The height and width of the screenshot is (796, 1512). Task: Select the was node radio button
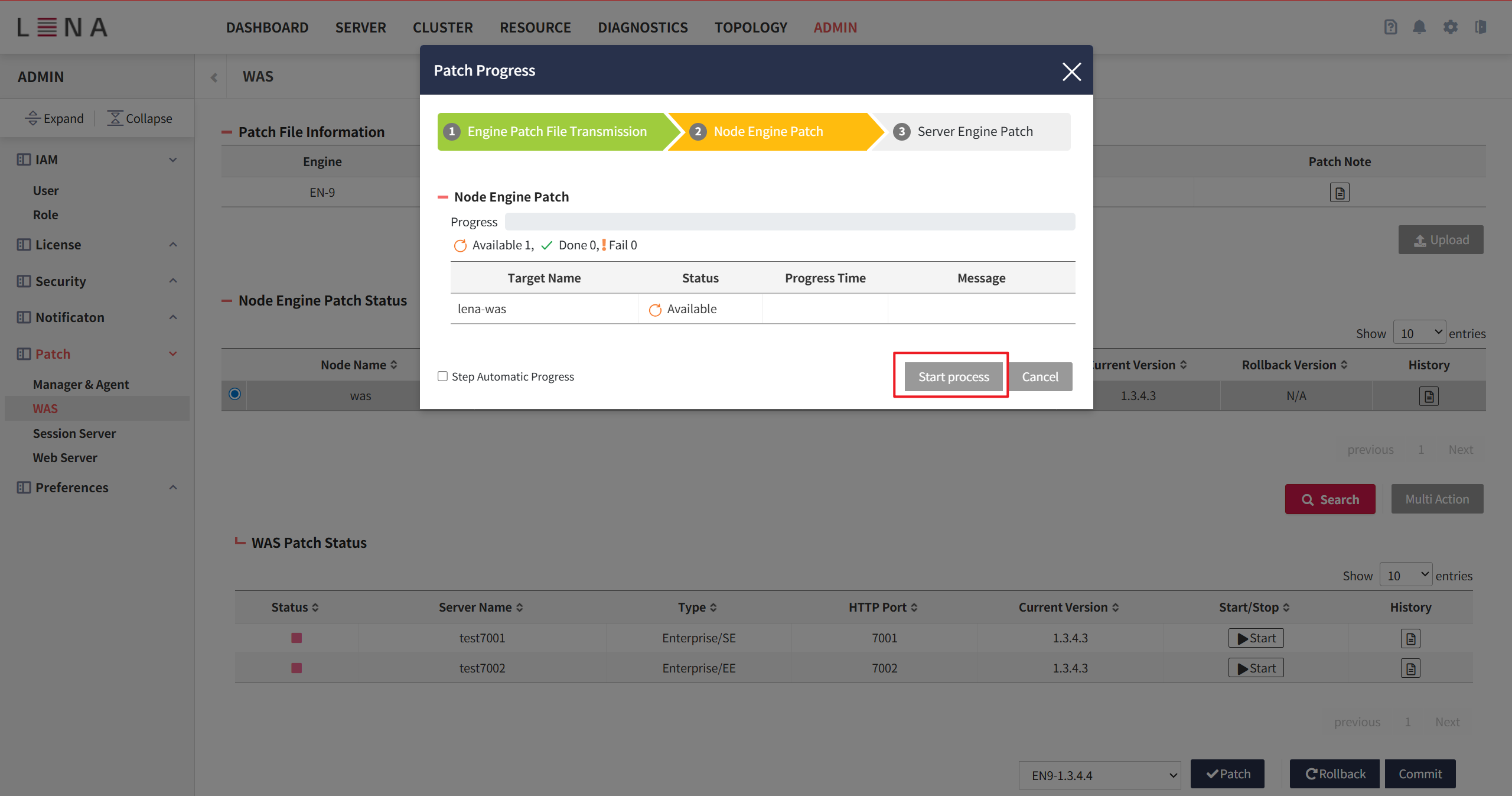pyautogui.click(x=234, y=394)
